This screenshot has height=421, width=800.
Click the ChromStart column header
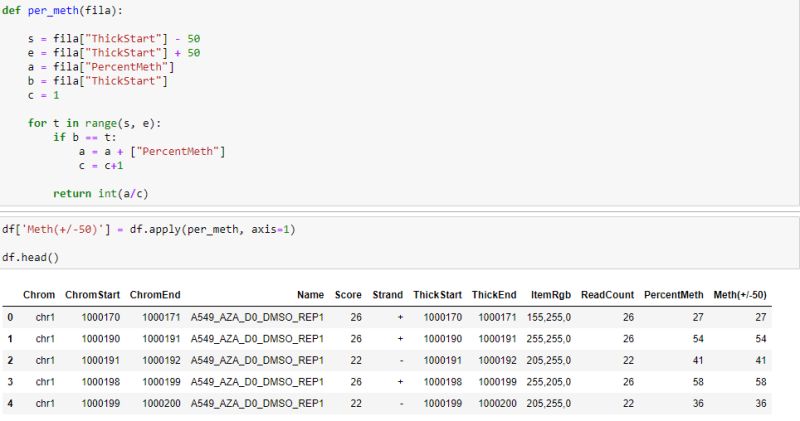[92, 294]
